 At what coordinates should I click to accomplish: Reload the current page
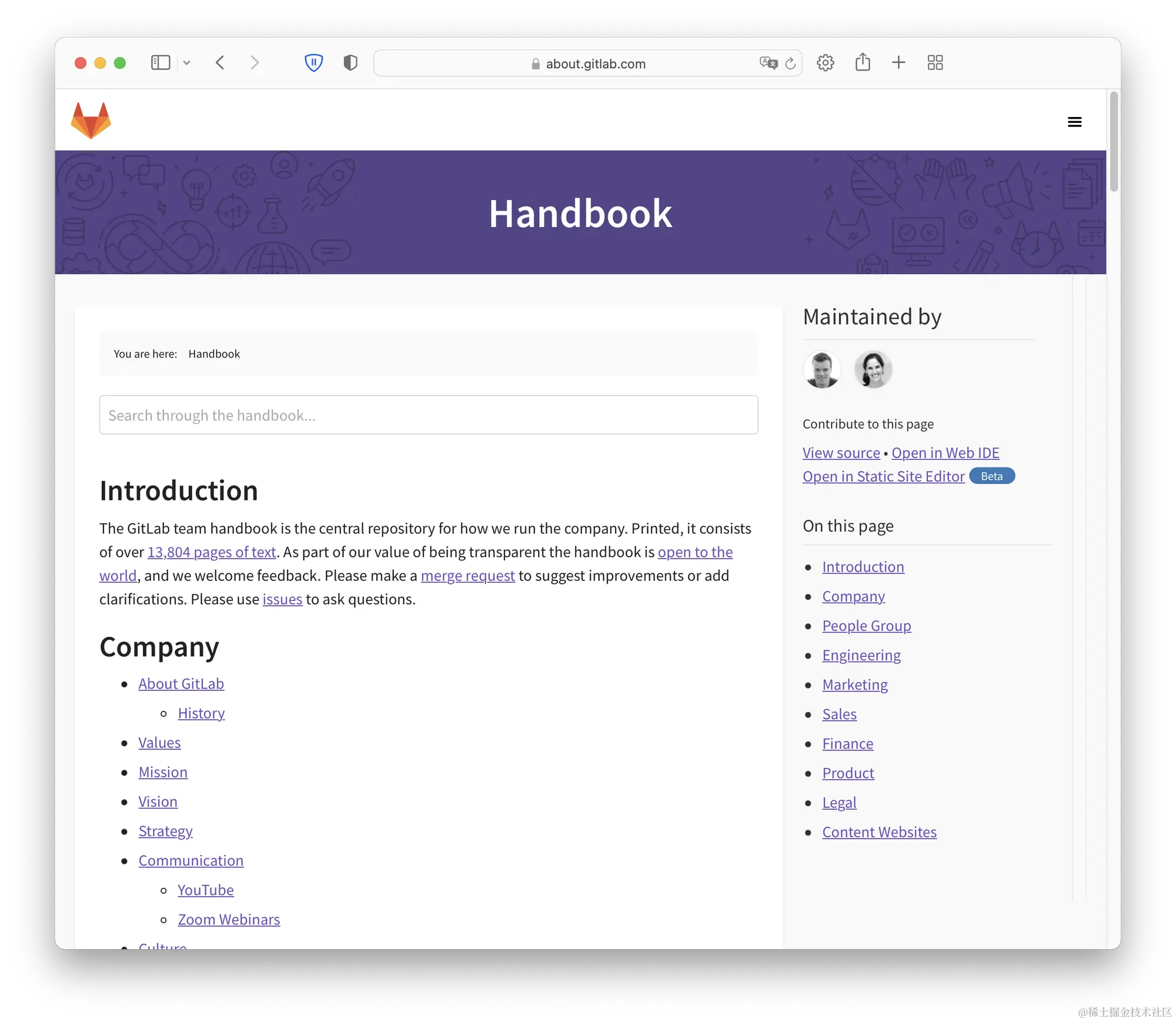pos(791,64)
